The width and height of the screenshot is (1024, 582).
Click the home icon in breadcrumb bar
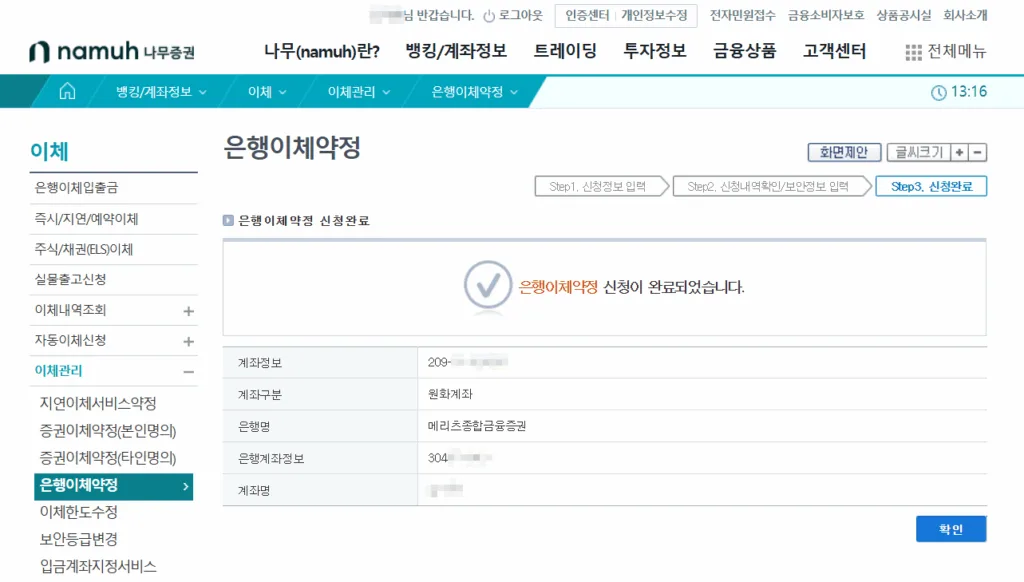click(67, 91)
